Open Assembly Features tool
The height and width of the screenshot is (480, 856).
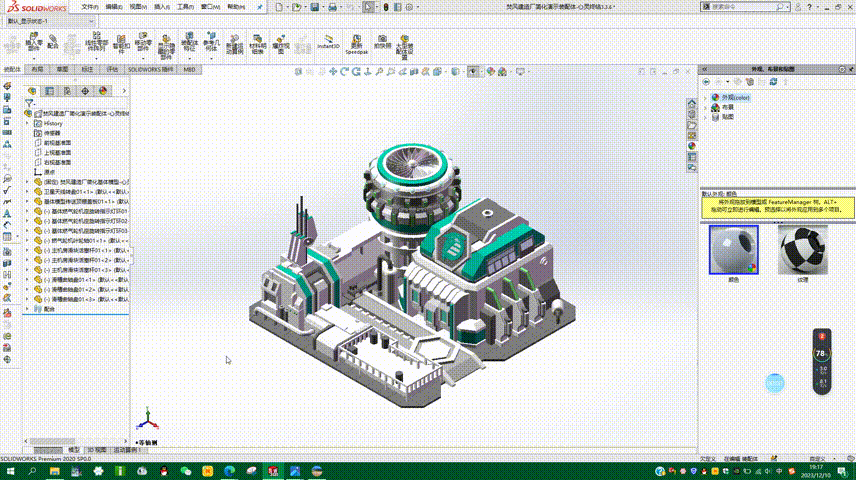189,43
